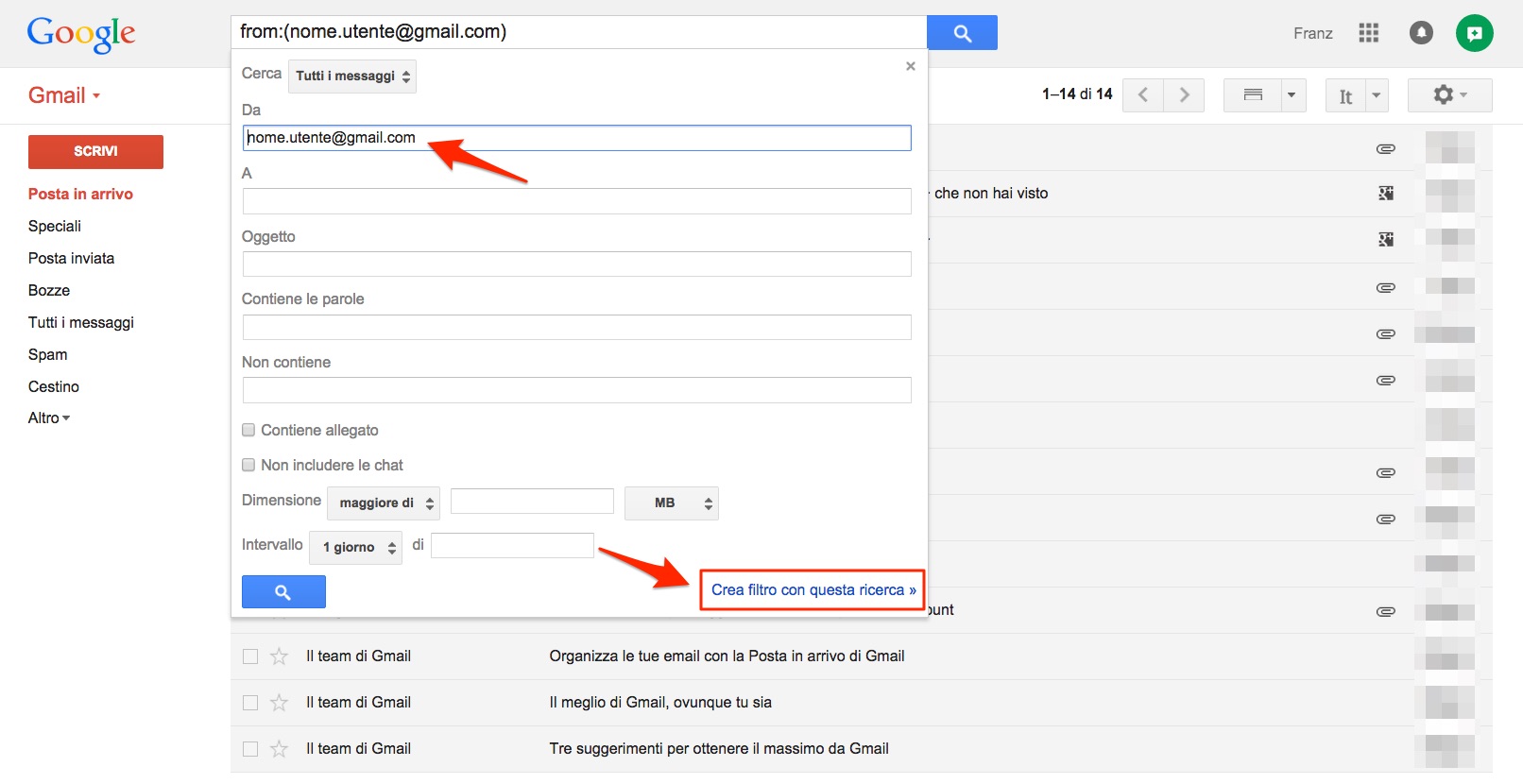Open 'Organizza le tue email con la Posta in arrivo' message
This screenshot has height=784, width=1523.
pos(727,656)
